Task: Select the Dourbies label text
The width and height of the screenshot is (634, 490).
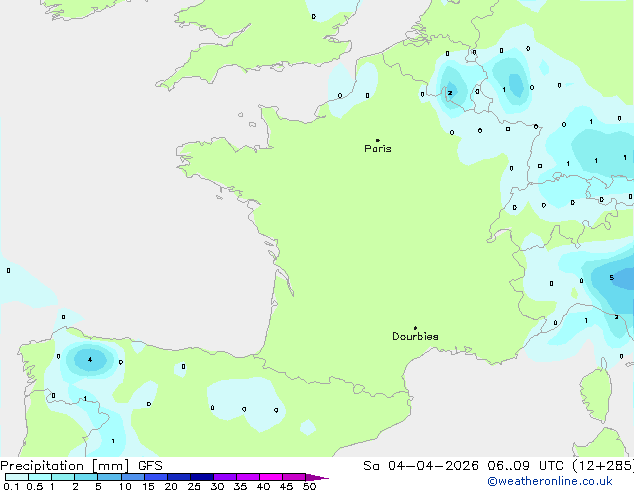Action: click(415, 337)
